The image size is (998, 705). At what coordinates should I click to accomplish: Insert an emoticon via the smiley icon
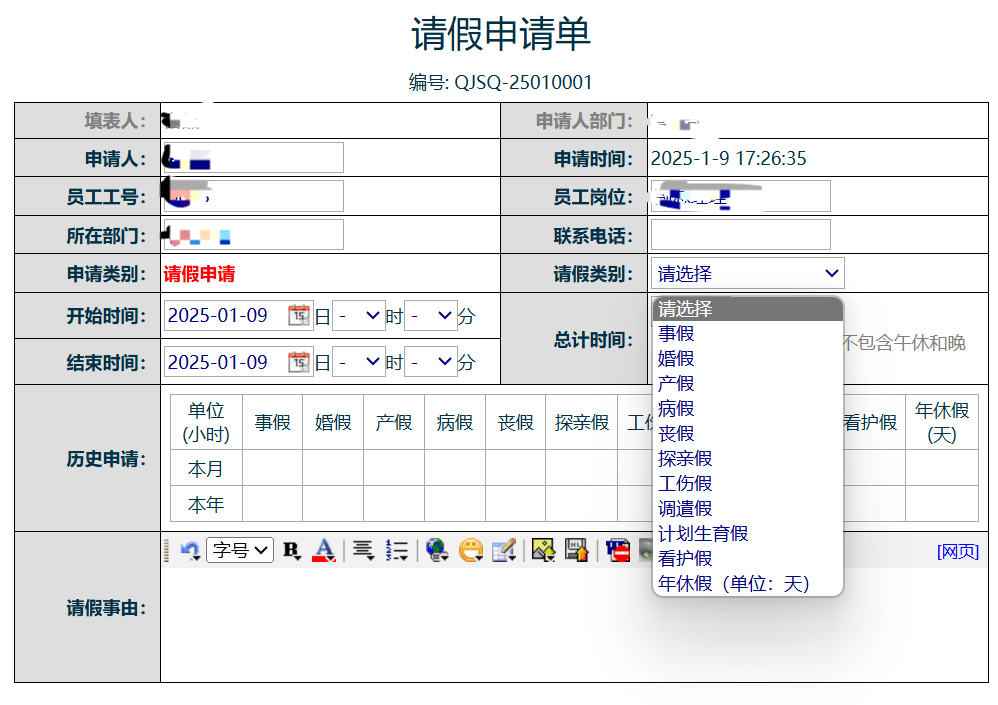click(x=470, y=550)
